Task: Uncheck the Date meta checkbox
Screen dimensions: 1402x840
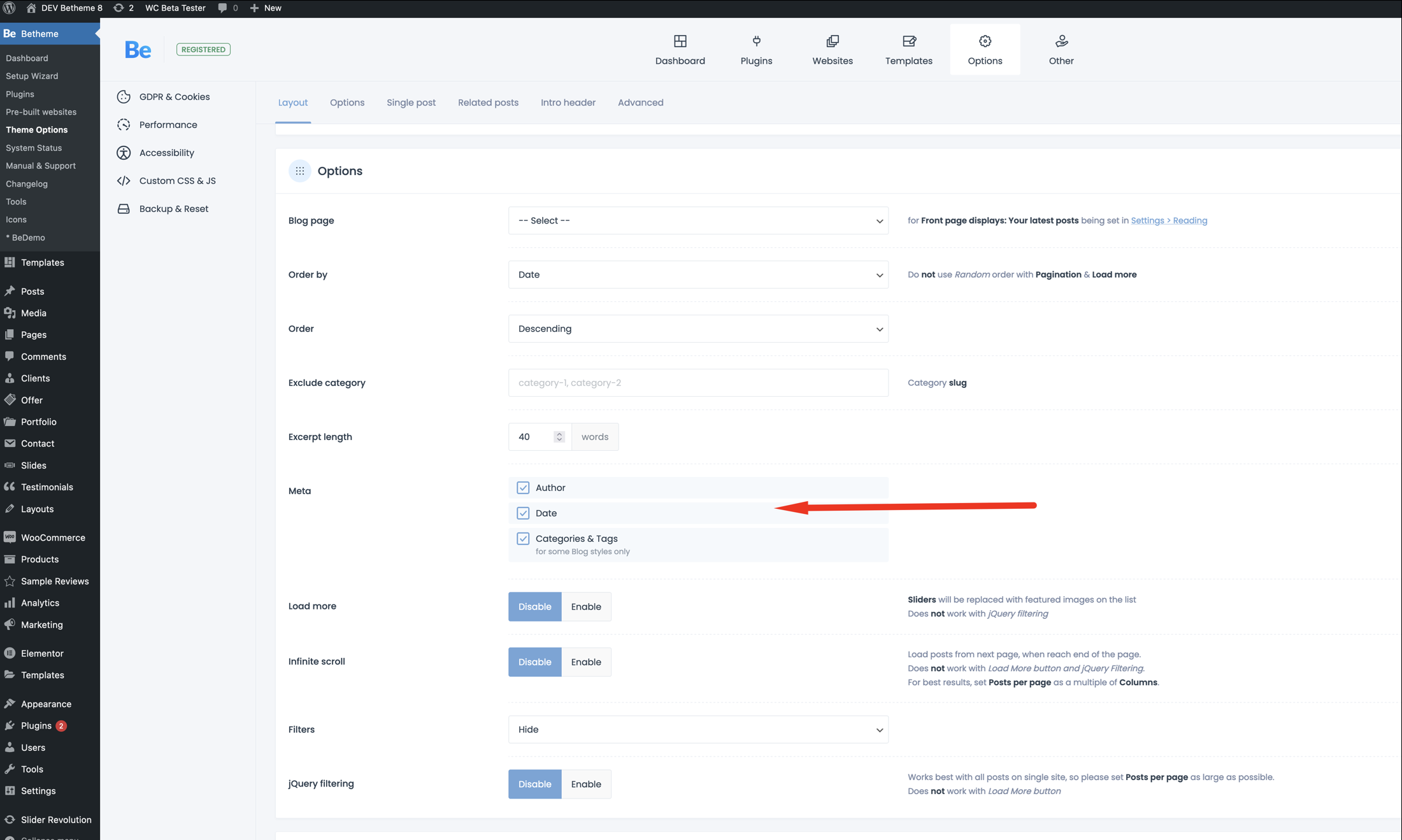Action: pyautogui.click(x=523, y=513)
